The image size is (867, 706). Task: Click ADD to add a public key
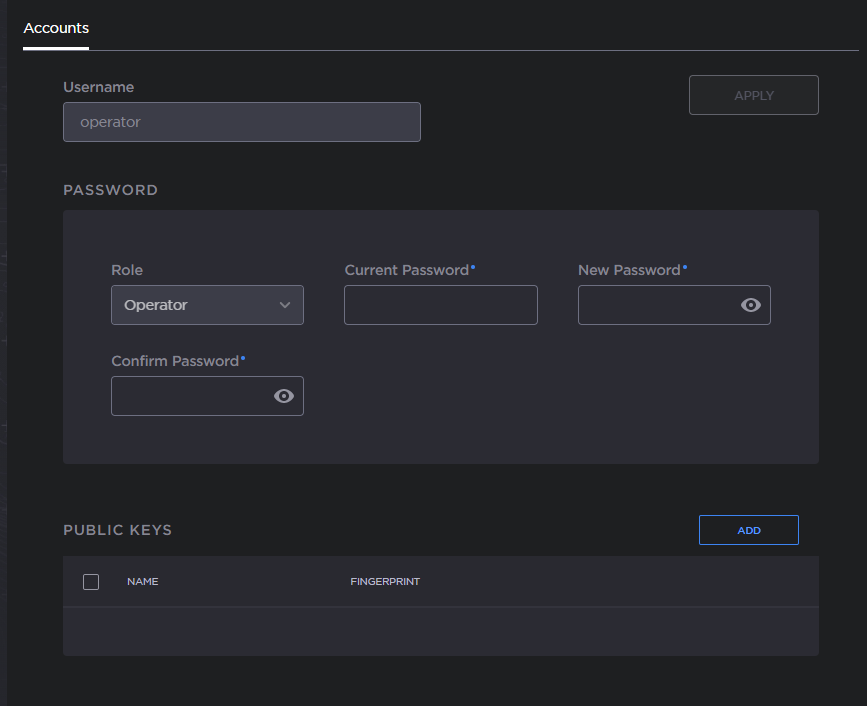[748, 530]
